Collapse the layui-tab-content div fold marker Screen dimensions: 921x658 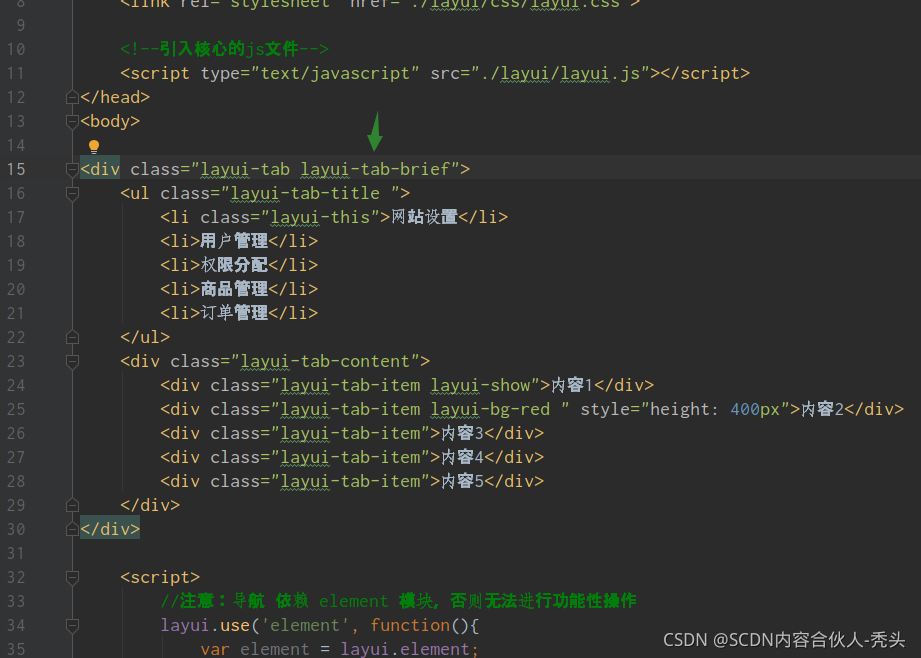[x=72, y=361]
